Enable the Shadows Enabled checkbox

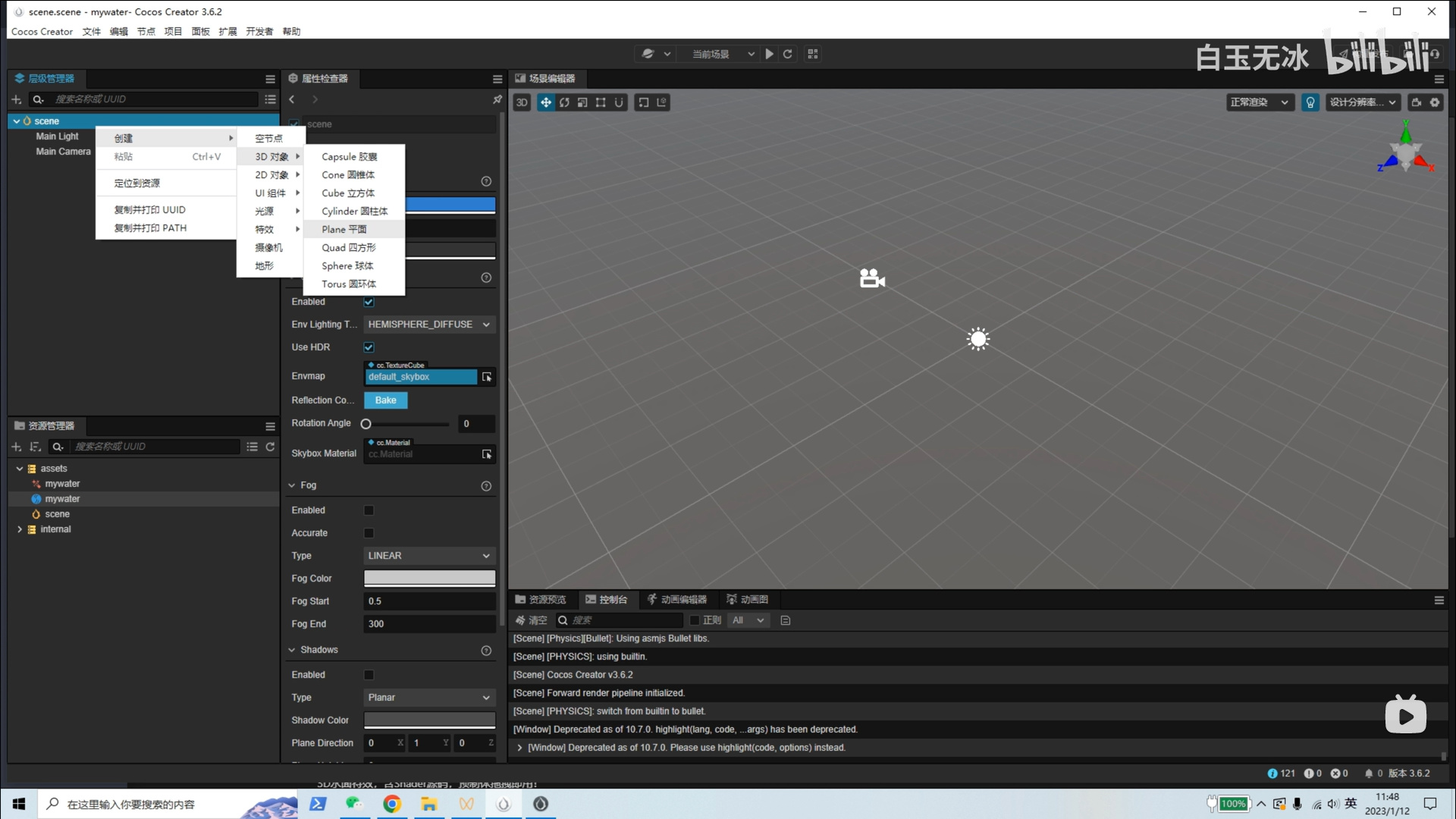(x=369, y=675)
